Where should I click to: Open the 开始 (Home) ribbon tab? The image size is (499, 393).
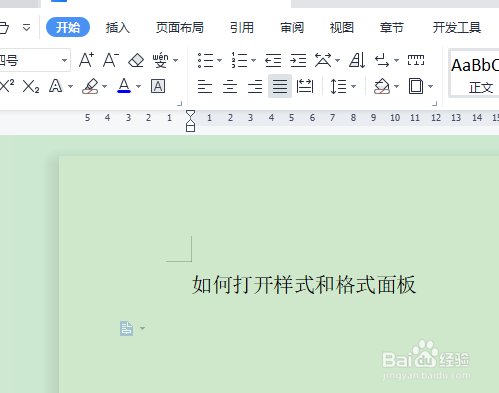[x=68, y=27]
